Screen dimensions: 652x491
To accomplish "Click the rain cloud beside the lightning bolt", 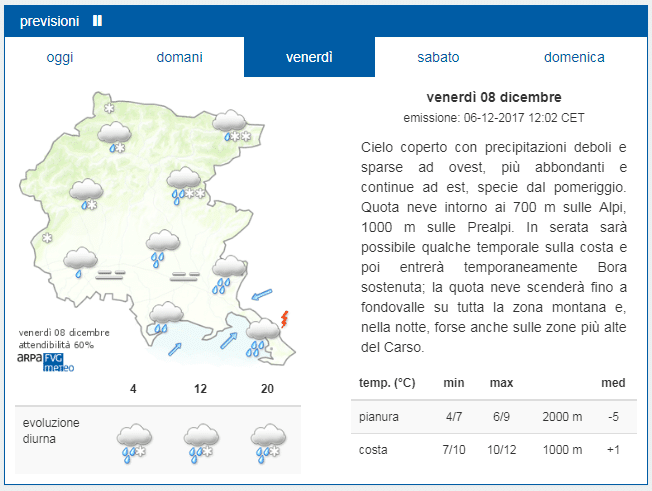I will pyautogui.click(x=262, y=334).
